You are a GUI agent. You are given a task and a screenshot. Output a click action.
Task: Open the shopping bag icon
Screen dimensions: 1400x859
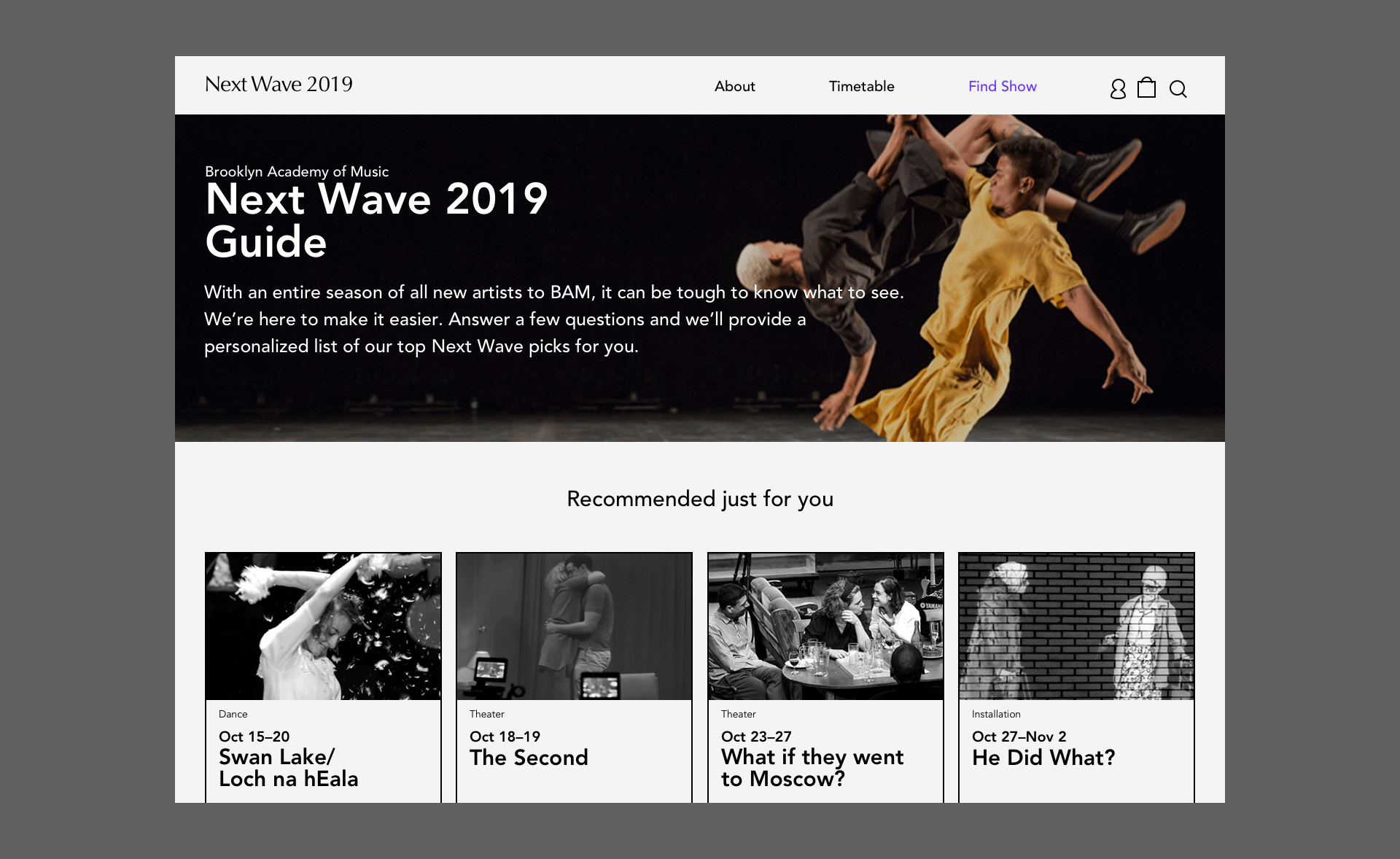(x=1147, y=88)
